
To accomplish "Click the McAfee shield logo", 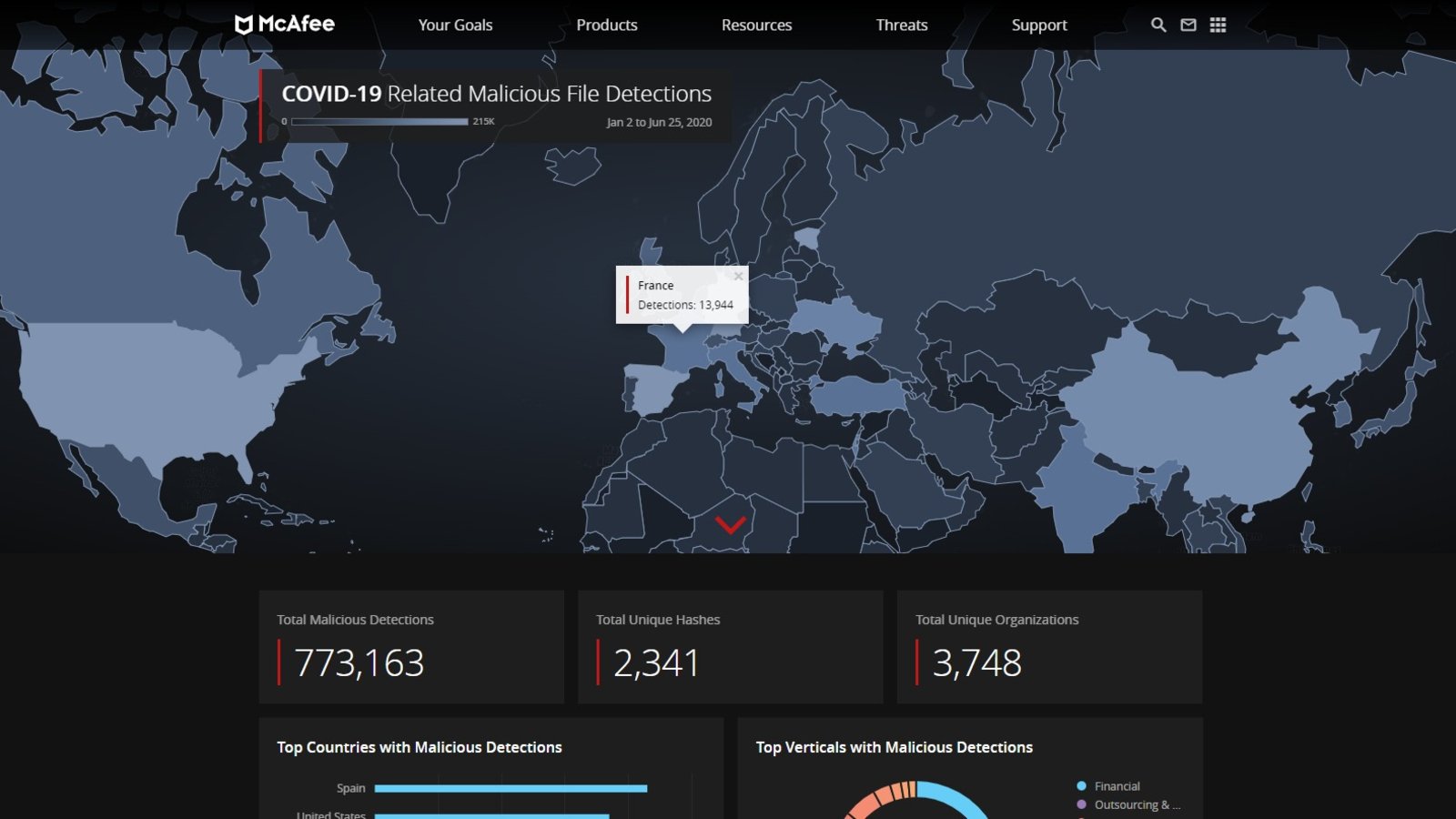I will tap(246, 25).
